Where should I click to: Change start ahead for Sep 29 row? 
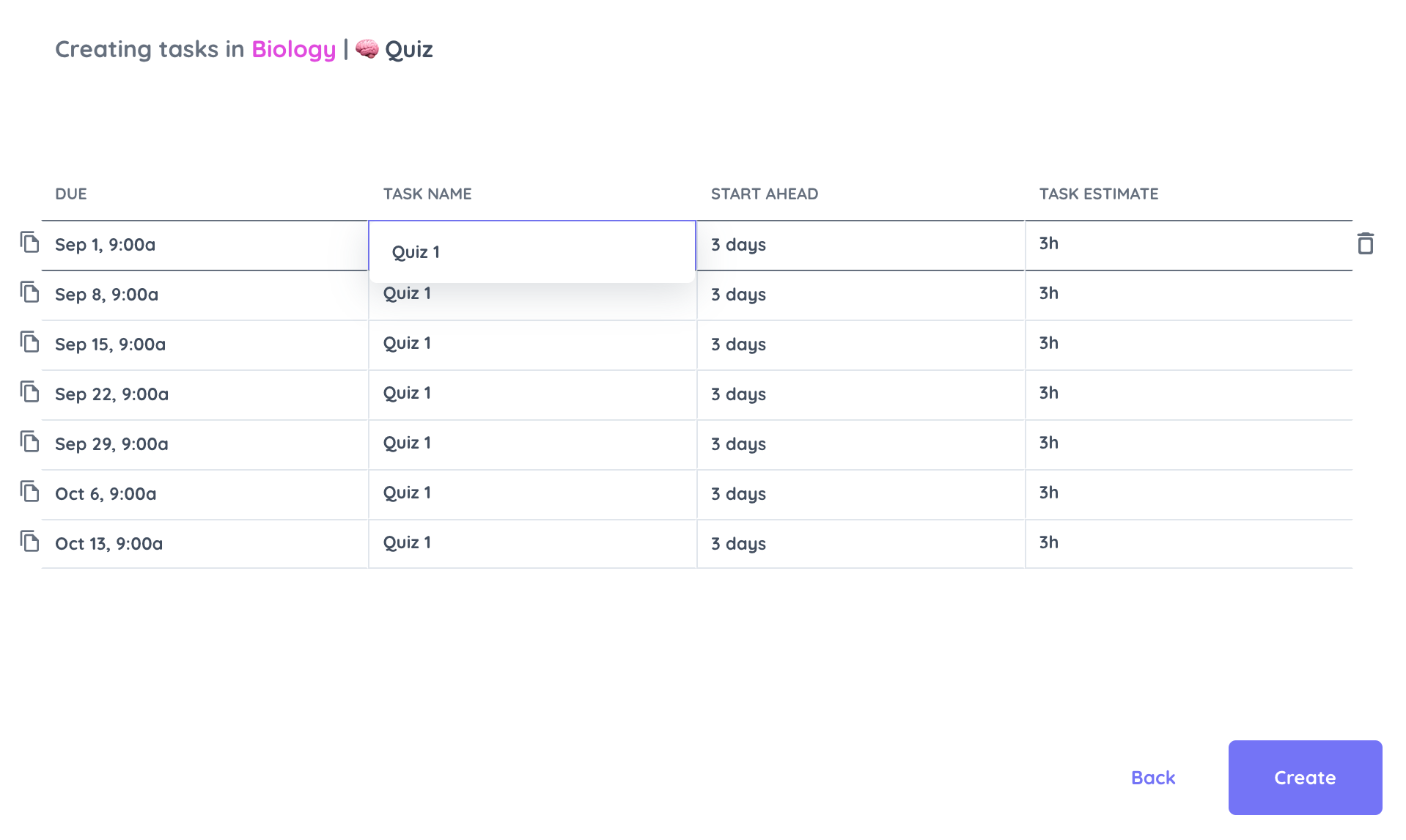pyautogui.click(x=861, y=444)
